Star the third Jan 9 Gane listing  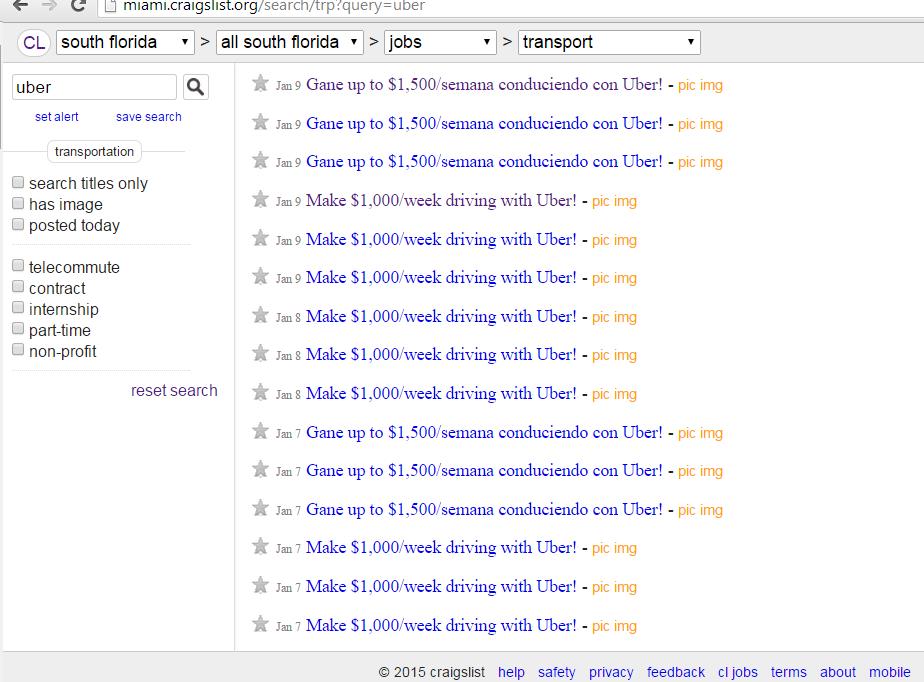pyautogui.click(x=260, y=160)
